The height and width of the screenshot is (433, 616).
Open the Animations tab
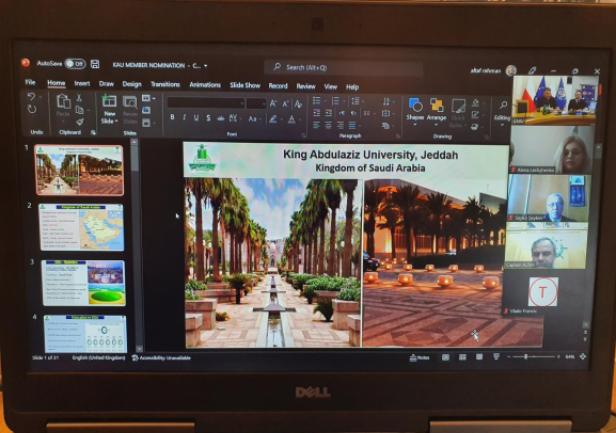click(205, 85)
